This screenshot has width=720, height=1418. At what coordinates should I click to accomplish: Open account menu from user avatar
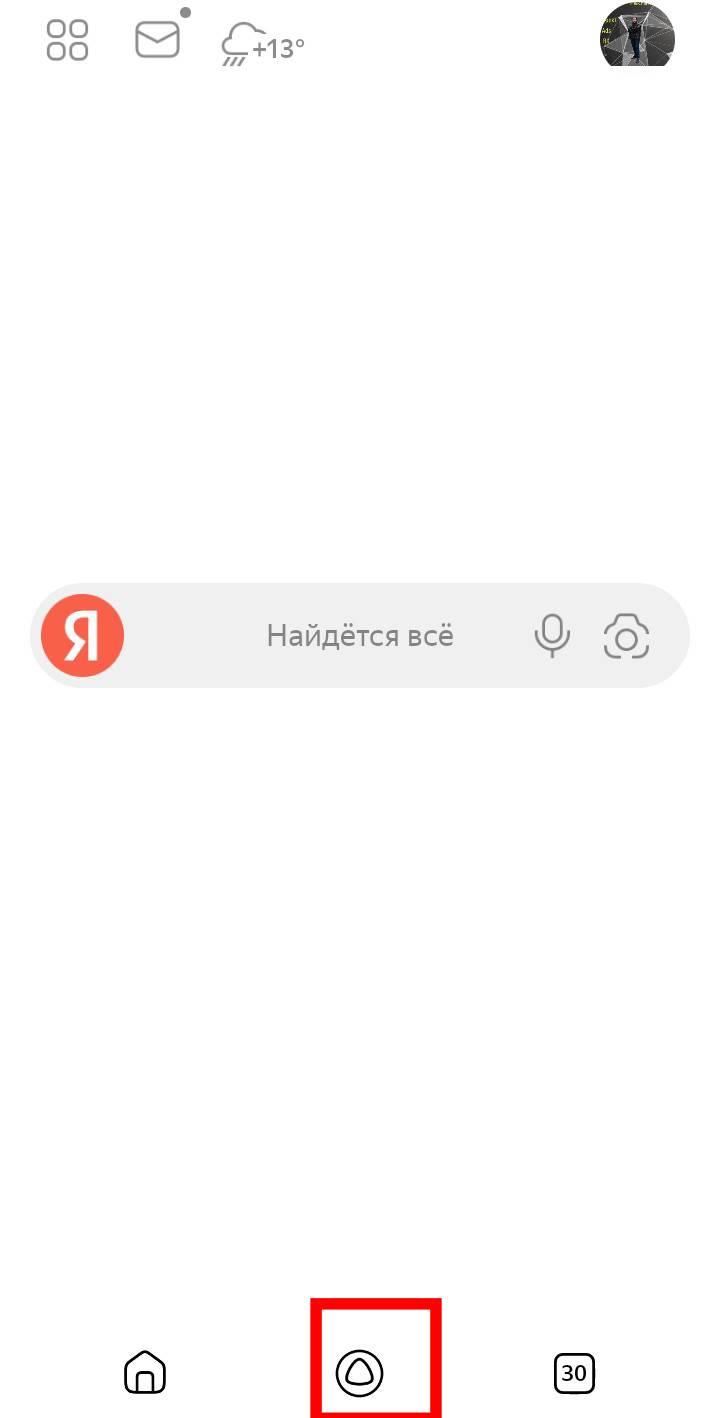coord(637,35)
